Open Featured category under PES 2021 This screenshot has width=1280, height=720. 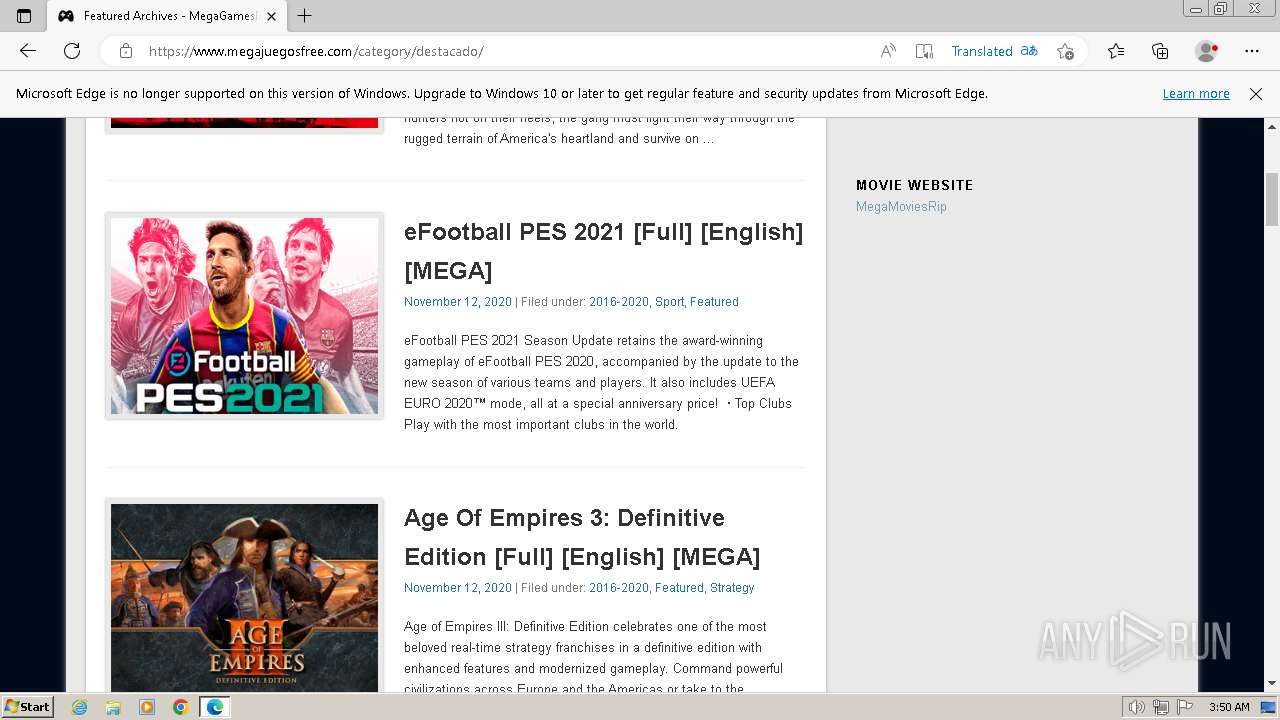[714, 302]
